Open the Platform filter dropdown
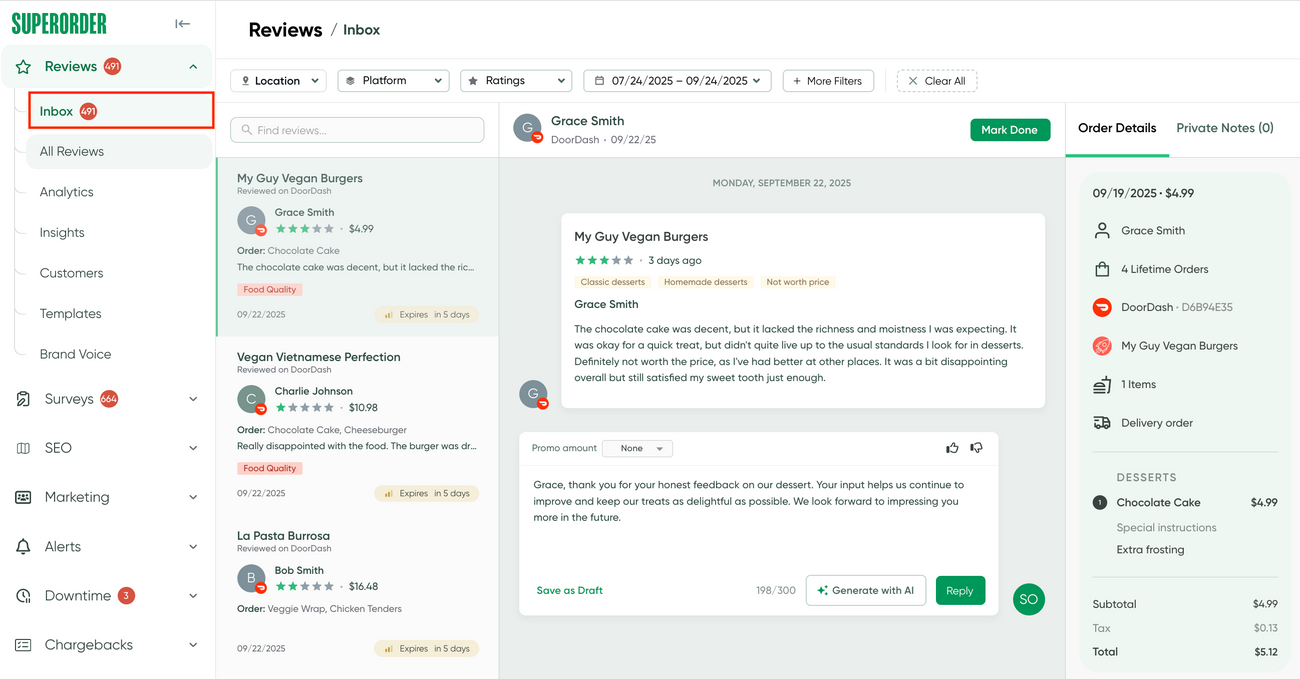Screen dimensions: 1300x679 pos(393,81)
